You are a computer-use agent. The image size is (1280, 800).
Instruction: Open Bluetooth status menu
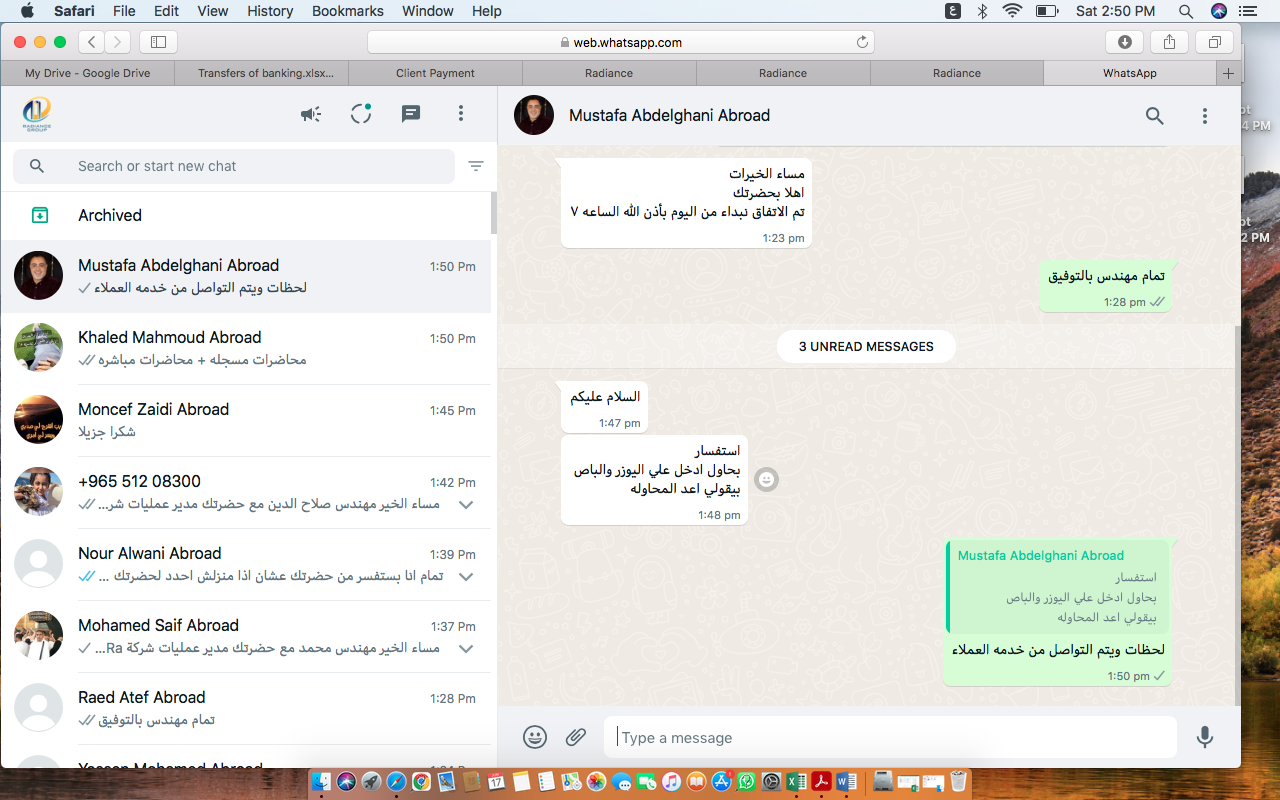point(982,11)
